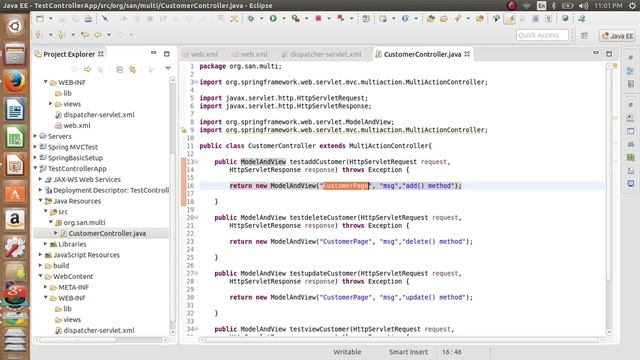Click the Collapse All icon in Project Explorer
Screen dimensions: 640x360
click(x=120, y=69)
